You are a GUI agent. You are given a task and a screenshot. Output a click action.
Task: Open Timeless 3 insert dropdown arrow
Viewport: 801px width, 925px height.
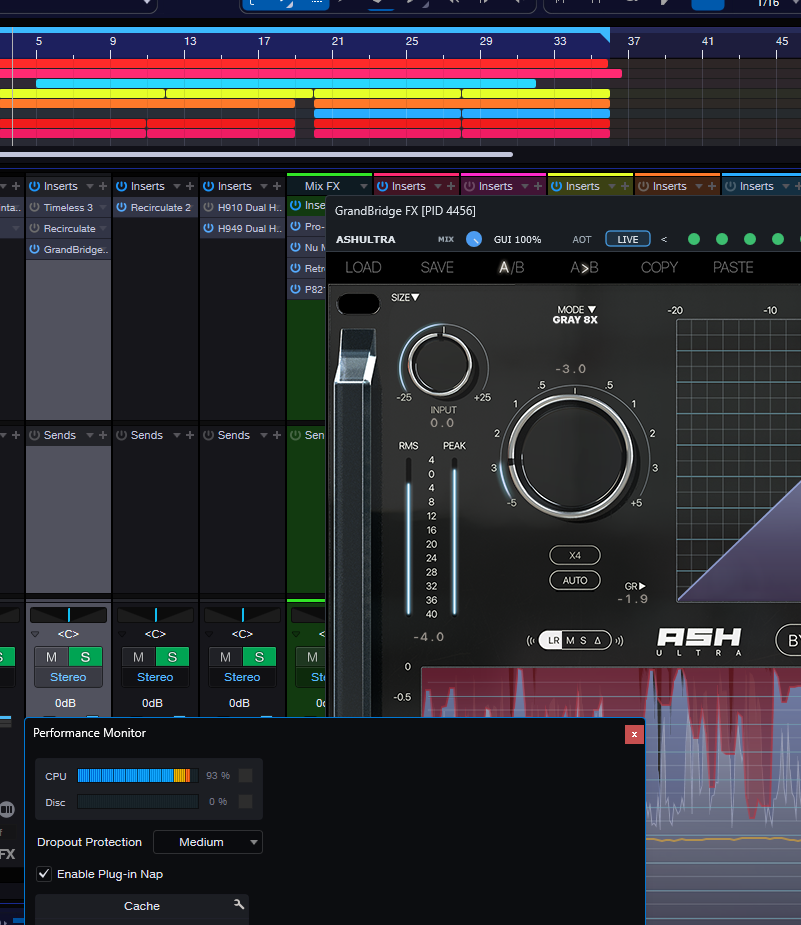click(103, 208)
